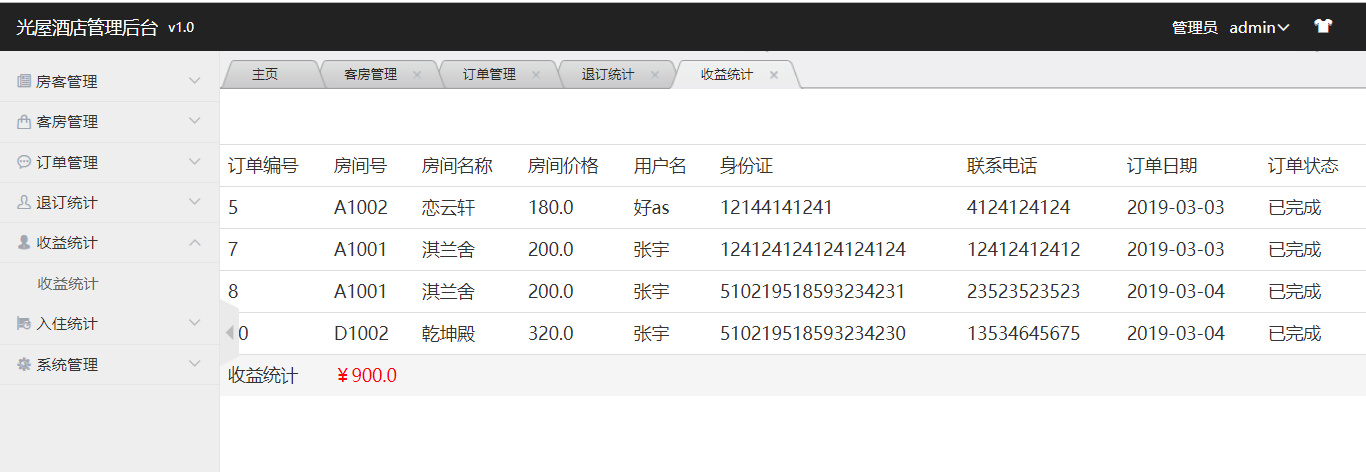Click price 320.0
The image size is (1366, 472).
551,334
